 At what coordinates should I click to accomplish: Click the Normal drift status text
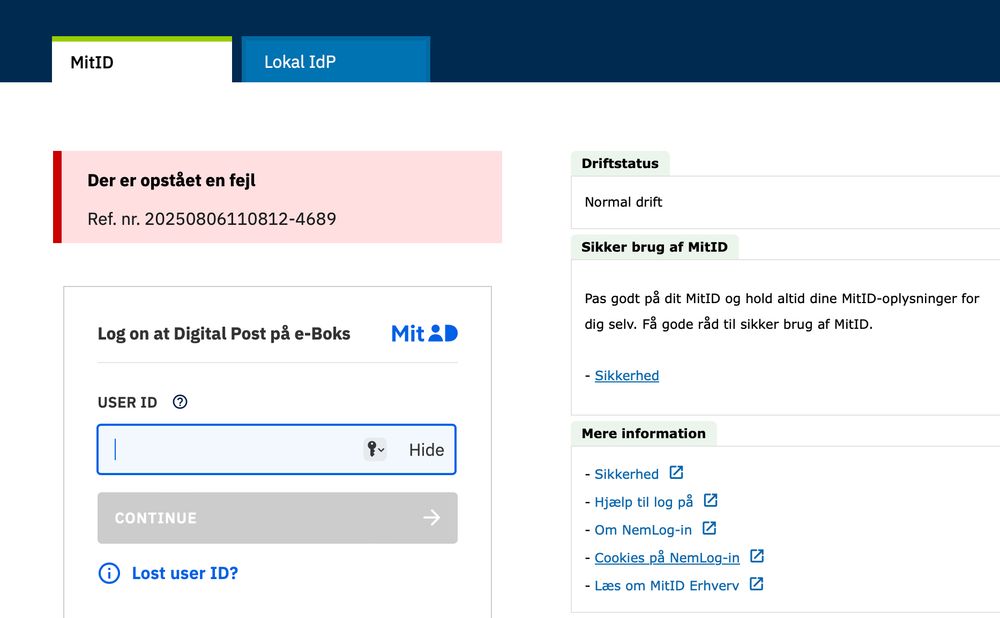click(x=623, y=202)
